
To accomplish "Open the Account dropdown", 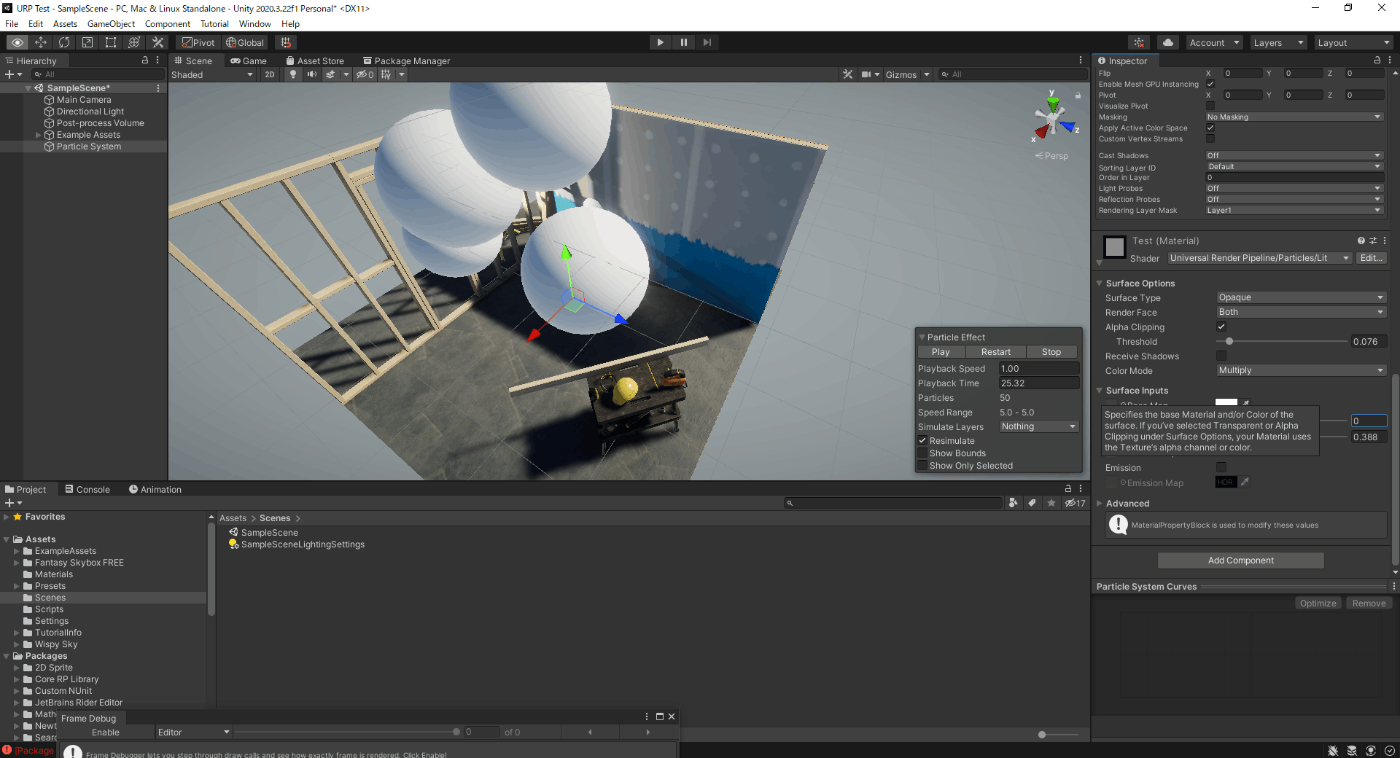I will [x=1214, y=43].
